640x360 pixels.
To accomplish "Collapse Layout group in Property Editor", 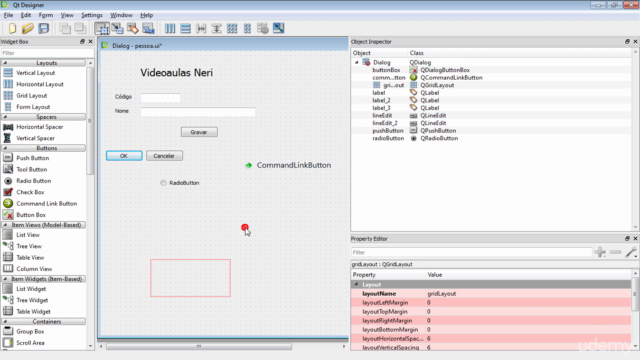I will pos(356,284).
